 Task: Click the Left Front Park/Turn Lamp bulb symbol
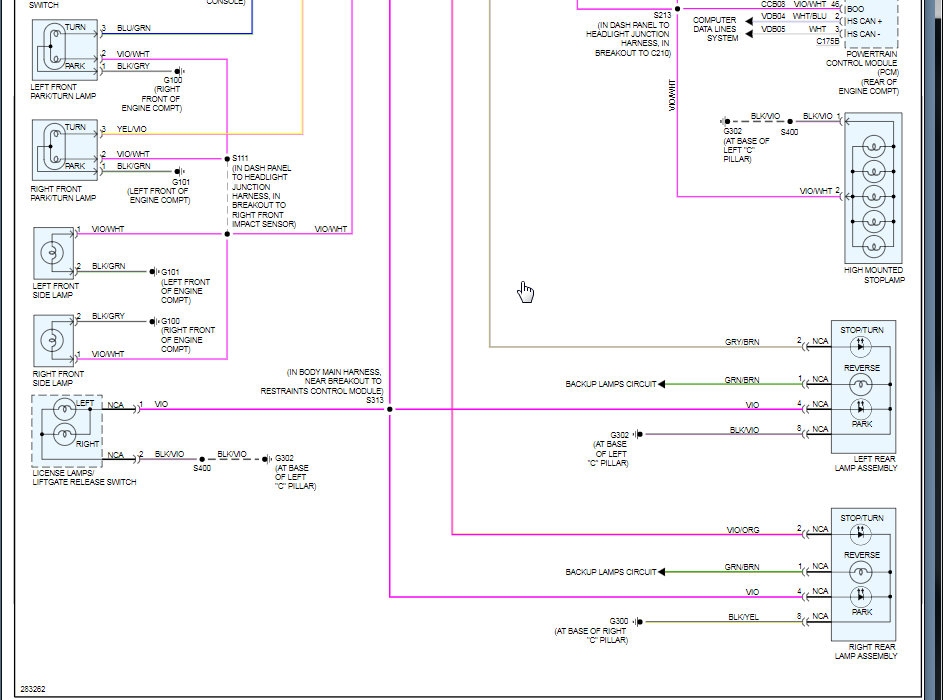[x=54, y=45]
